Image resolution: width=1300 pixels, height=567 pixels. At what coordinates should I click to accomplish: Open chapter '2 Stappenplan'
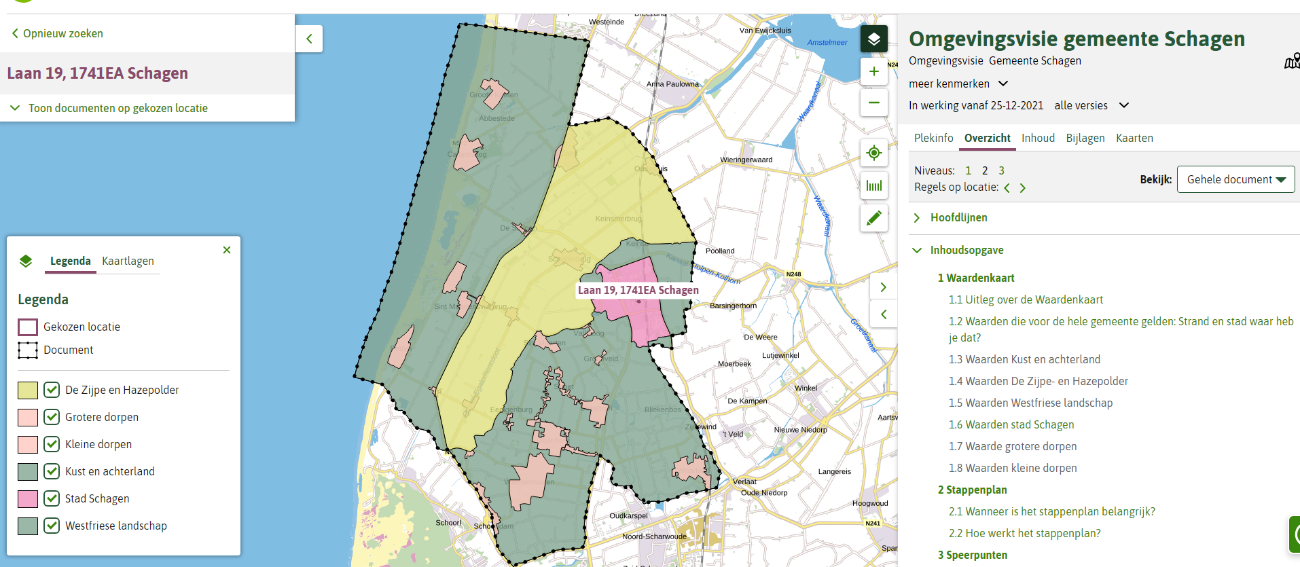[x=972, y=490]
